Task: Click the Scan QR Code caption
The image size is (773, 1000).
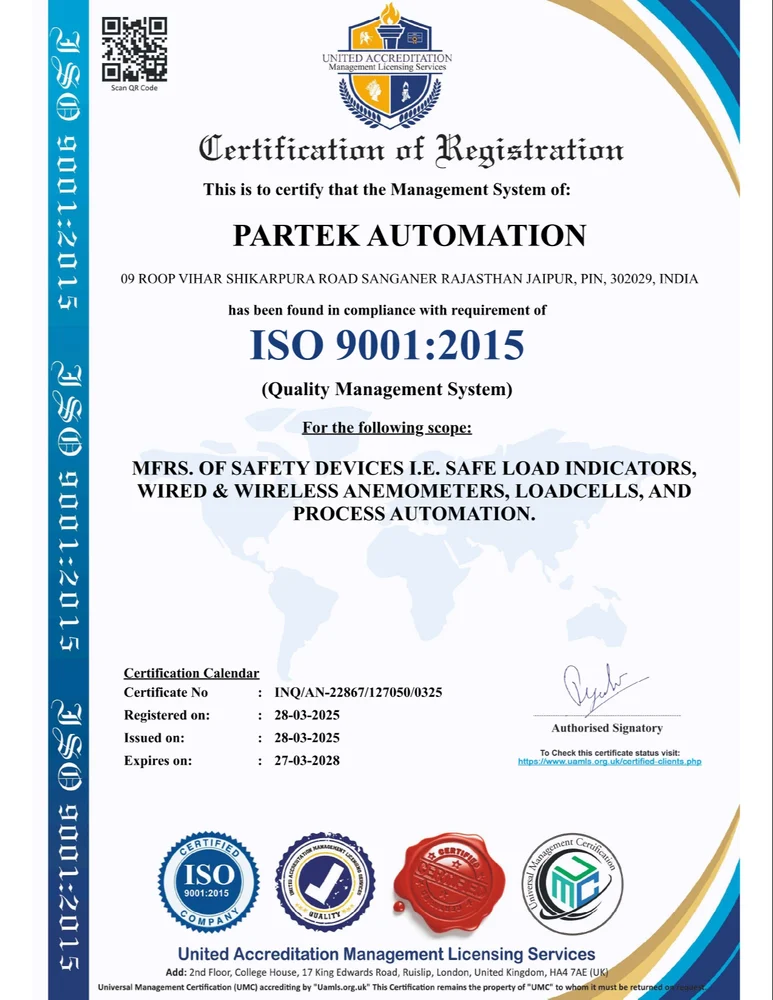Action: tap(134, 88)
